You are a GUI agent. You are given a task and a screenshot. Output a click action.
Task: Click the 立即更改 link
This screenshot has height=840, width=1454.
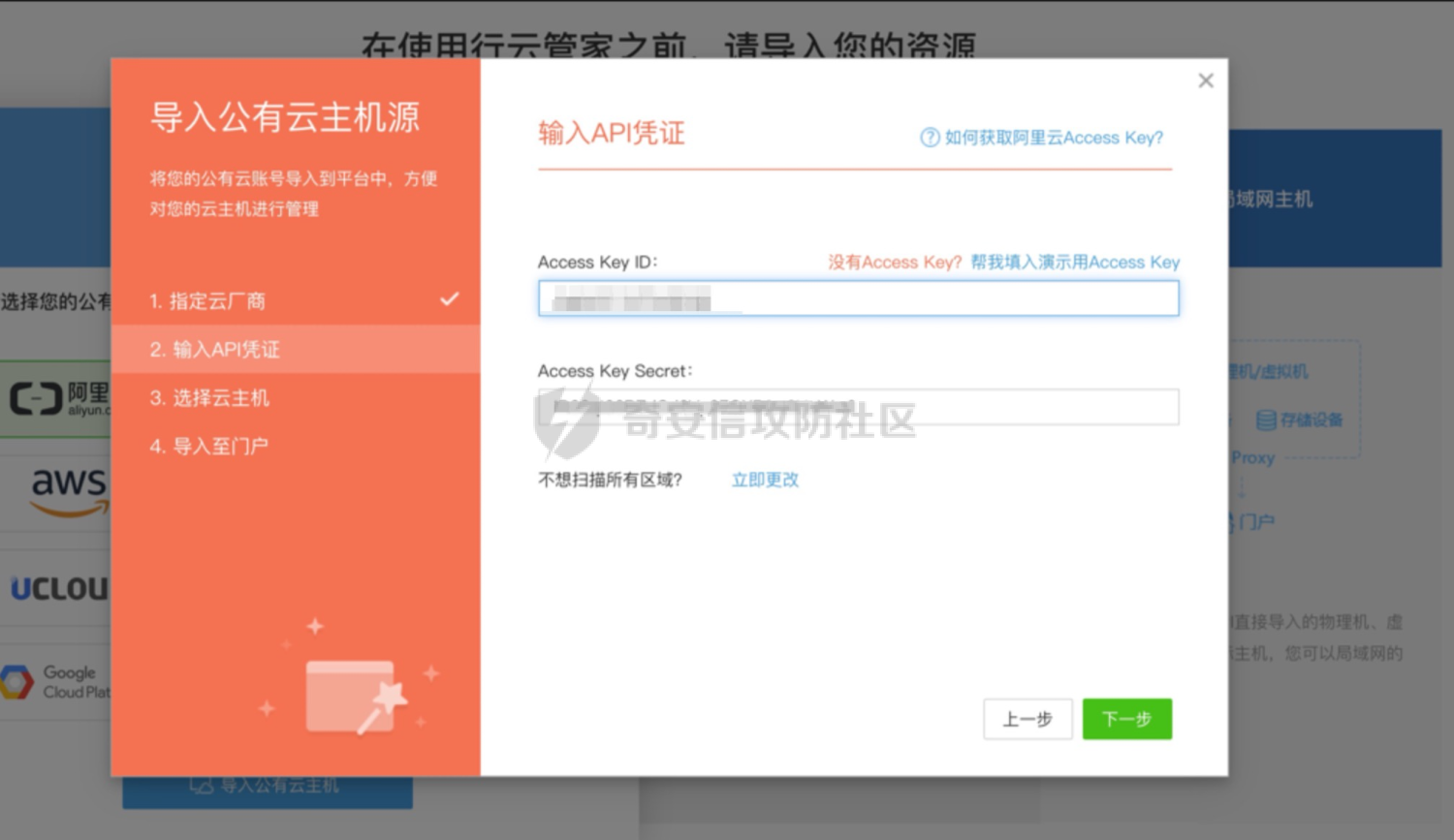tap(765, 480)
